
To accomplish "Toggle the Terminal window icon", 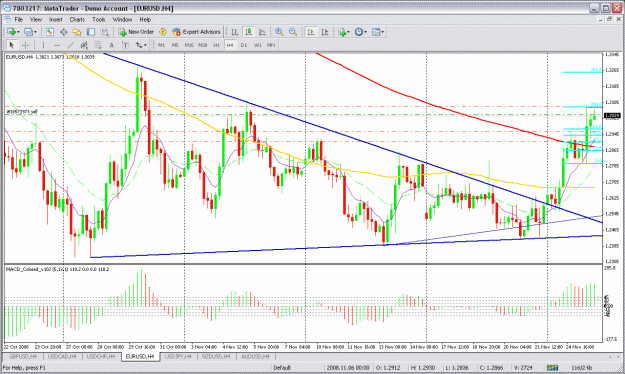I will coord(91,32).
